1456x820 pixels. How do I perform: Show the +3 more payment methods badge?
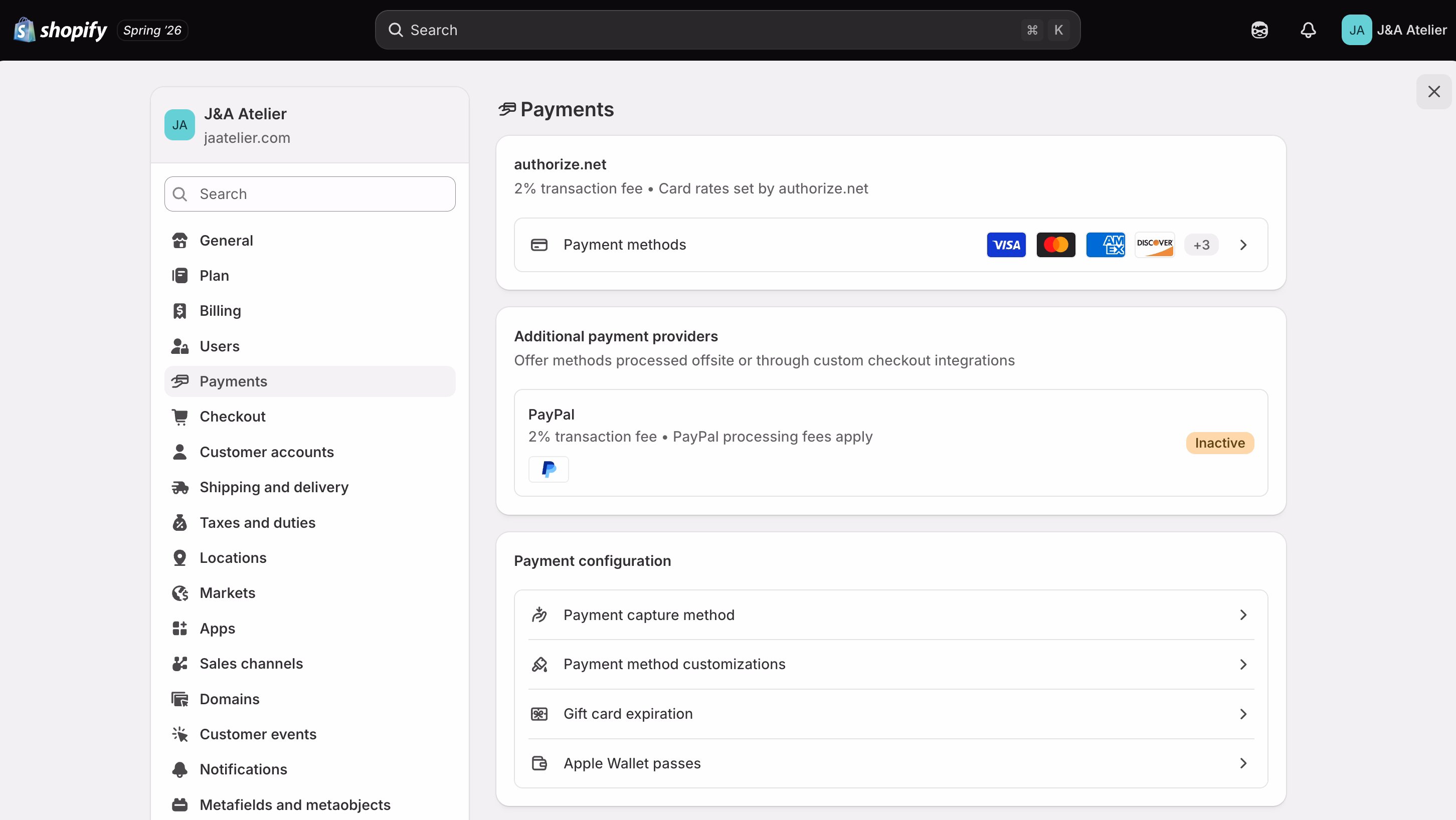pos(1201,245)
